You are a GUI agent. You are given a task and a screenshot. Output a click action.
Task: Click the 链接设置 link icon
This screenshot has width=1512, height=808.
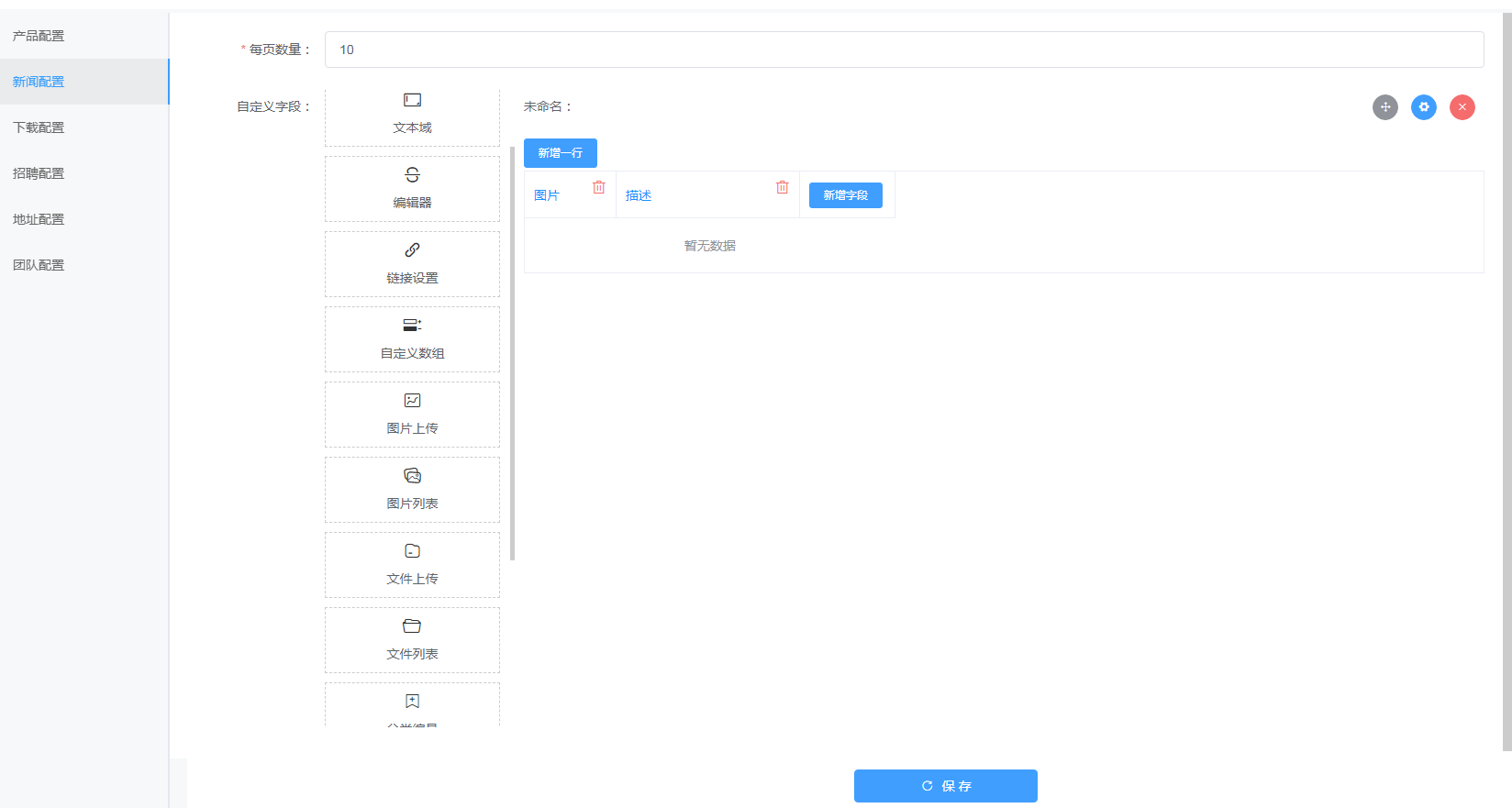pyautogui.click(x=412, y=250)
